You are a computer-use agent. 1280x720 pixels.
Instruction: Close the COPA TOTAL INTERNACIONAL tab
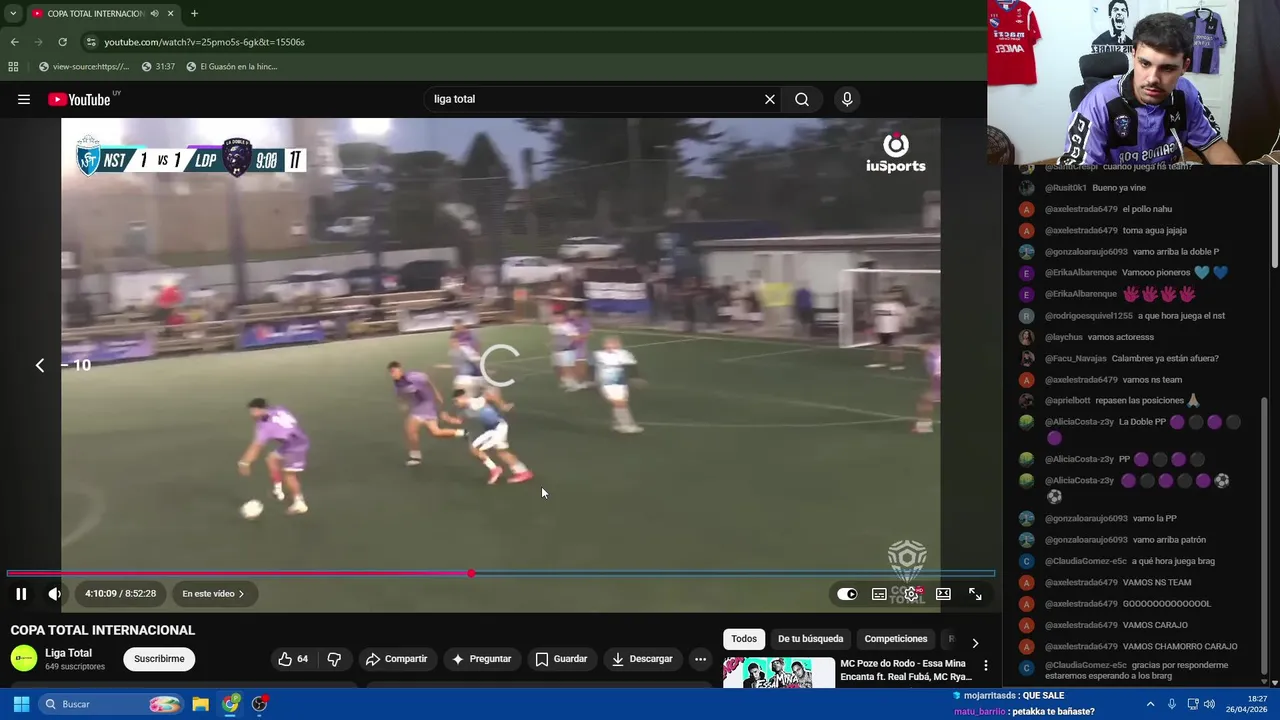[170, 14]
